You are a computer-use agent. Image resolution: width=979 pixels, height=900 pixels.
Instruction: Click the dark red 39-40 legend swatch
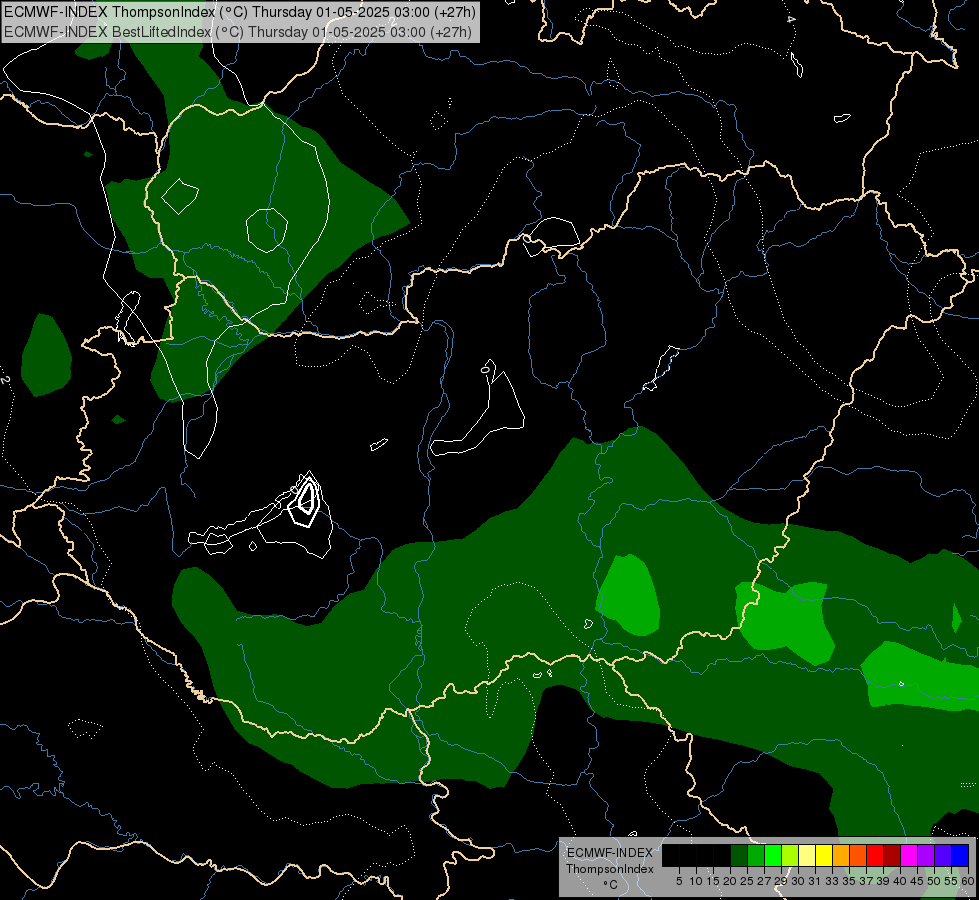[892, 855]
